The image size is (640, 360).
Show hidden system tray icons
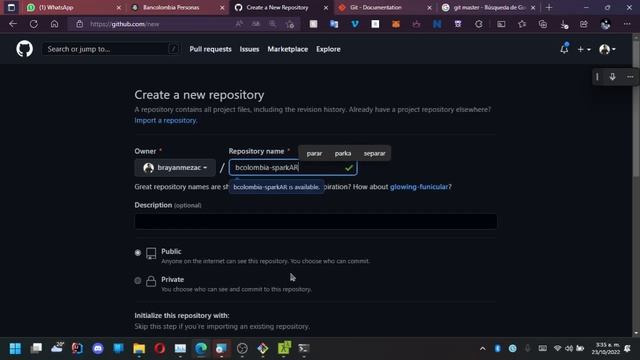[x=482, y=349]
